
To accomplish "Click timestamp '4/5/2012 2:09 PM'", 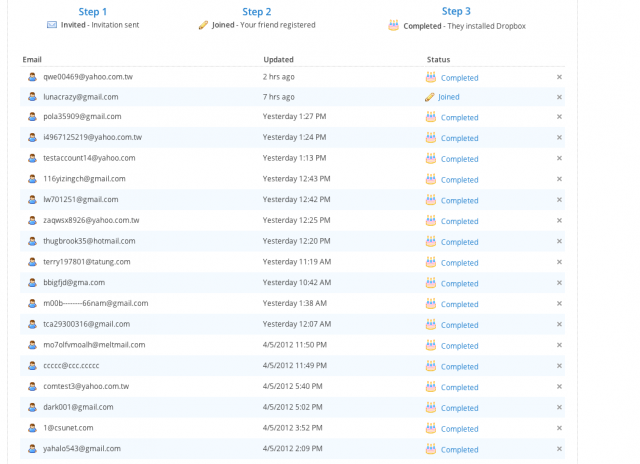I will pyautogui.click(x=293, y=448).
